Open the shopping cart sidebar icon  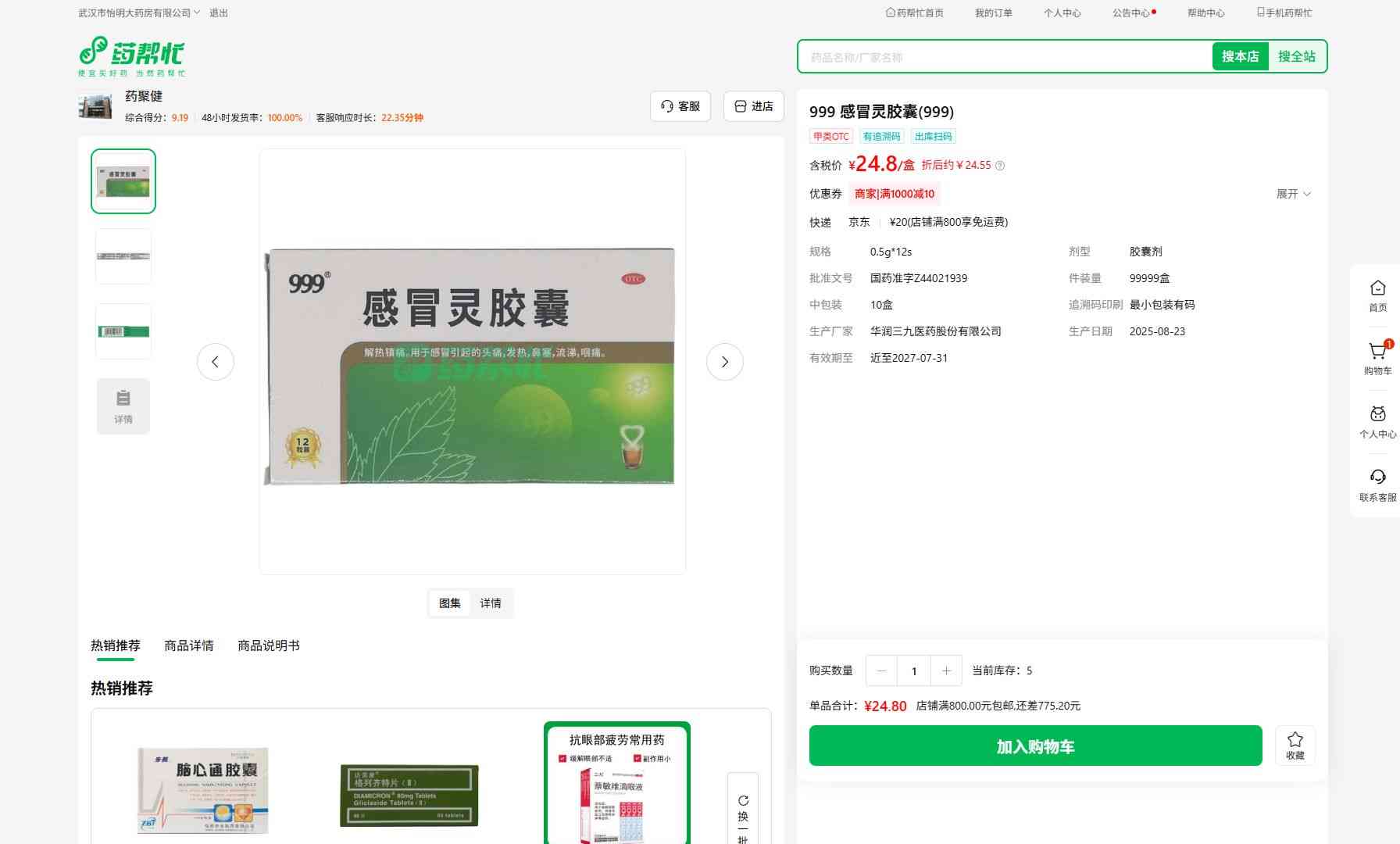1377,352
